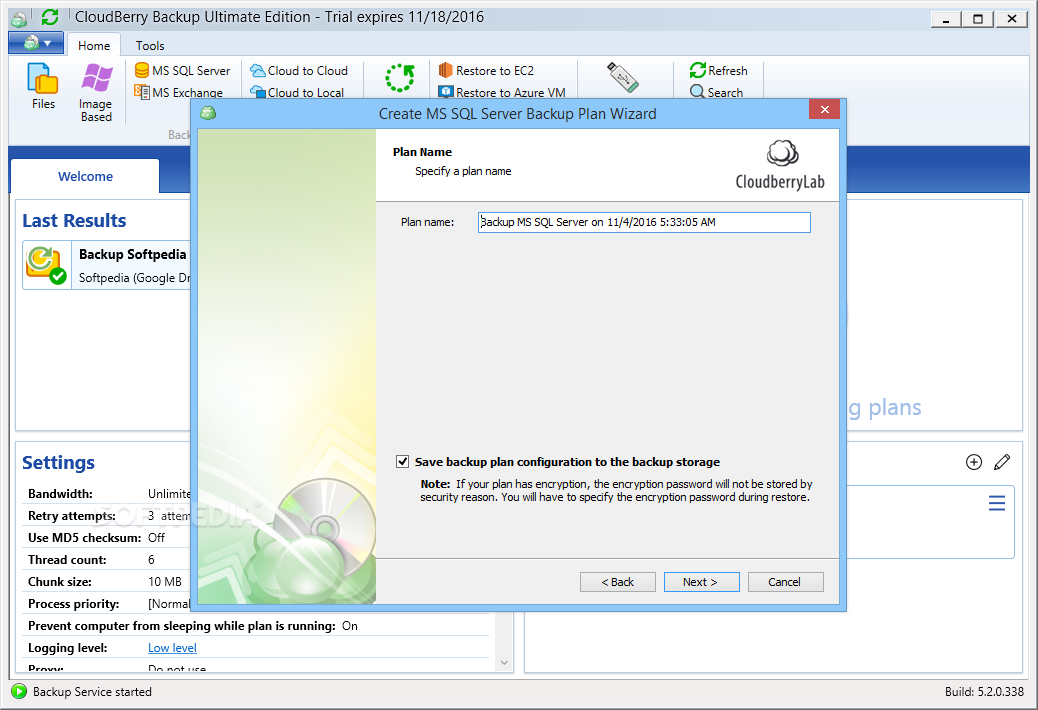The height and width of the screenshot is (710, 1038).
Task: Select Cloud to Local backup
Action: (297, 92)
